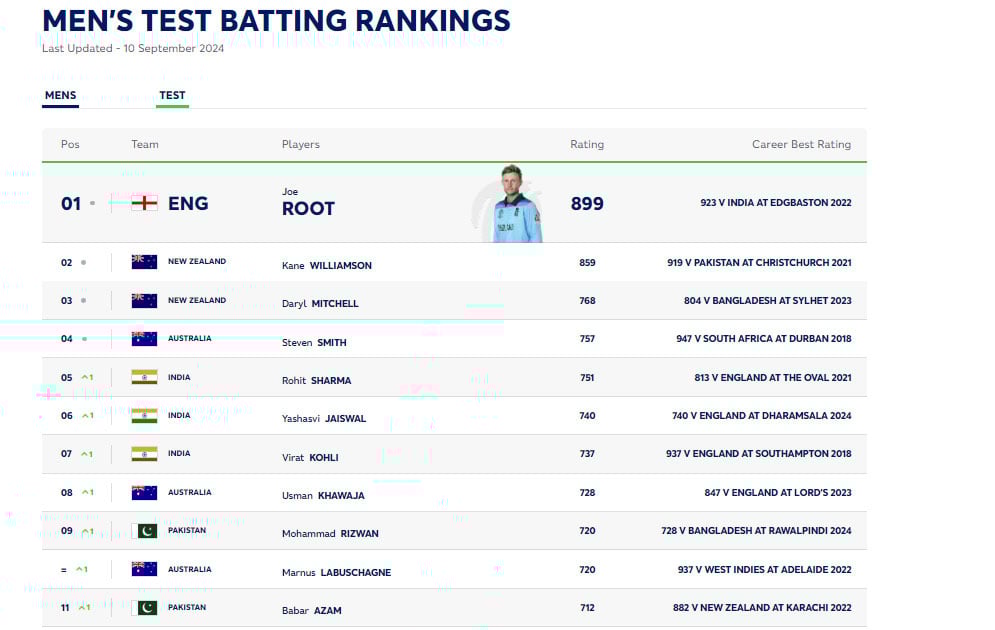995x630 pixels.
Task: Open Daryl MITCHELL player profile
Action: coord(320,304)
